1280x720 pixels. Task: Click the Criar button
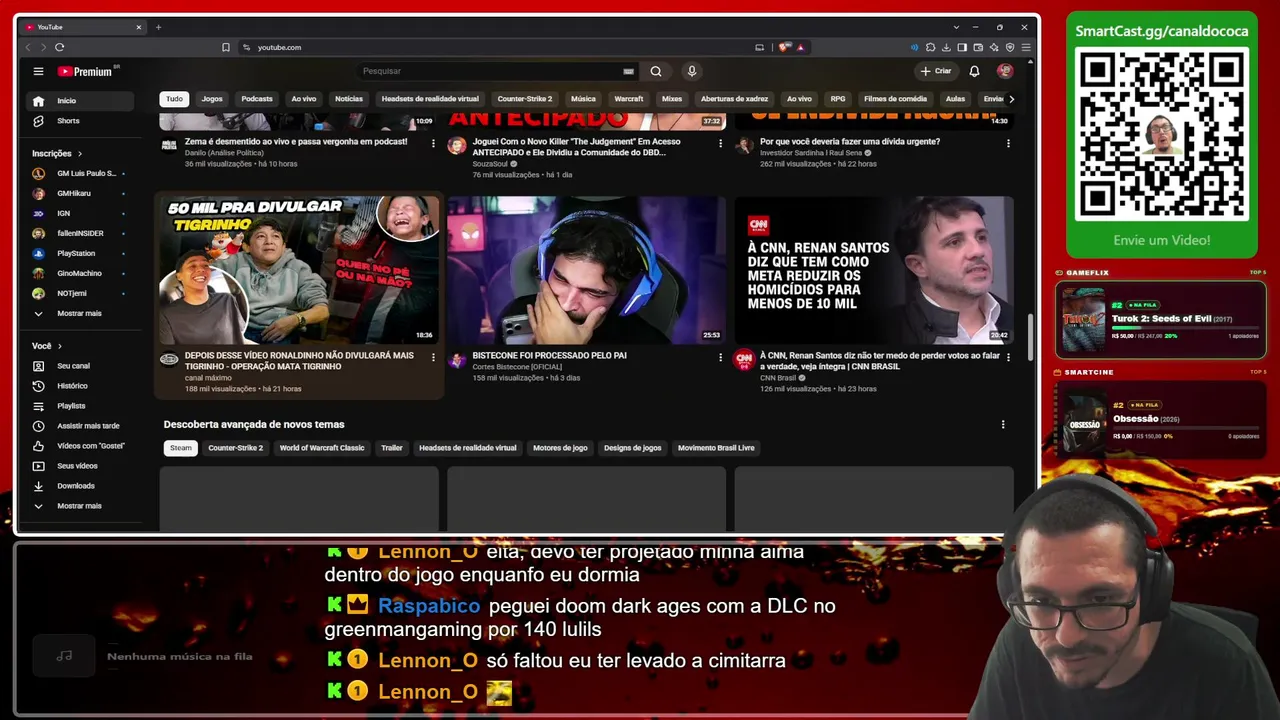936,71
